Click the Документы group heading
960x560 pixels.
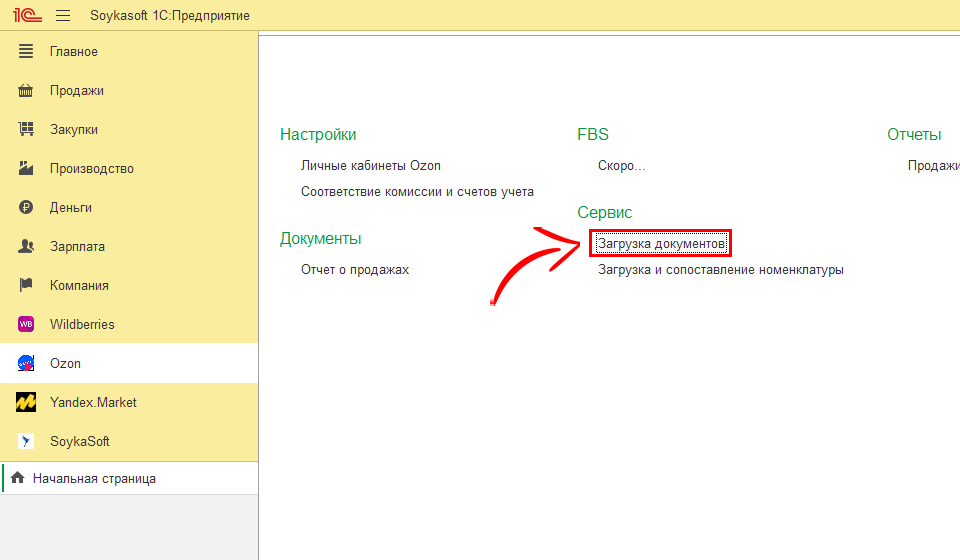point(320,239)
